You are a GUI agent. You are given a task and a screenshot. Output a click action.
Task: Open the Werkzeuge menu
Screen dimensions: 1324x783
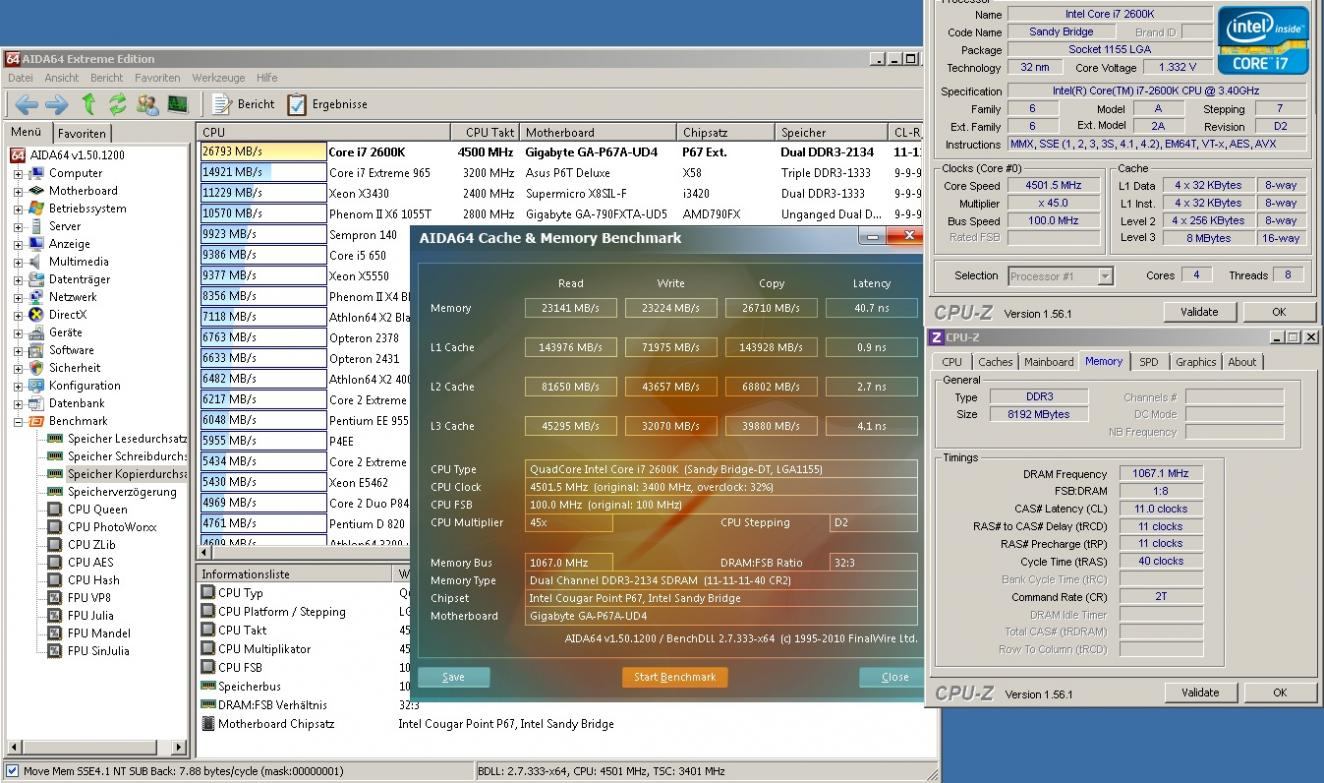[219, 77]
